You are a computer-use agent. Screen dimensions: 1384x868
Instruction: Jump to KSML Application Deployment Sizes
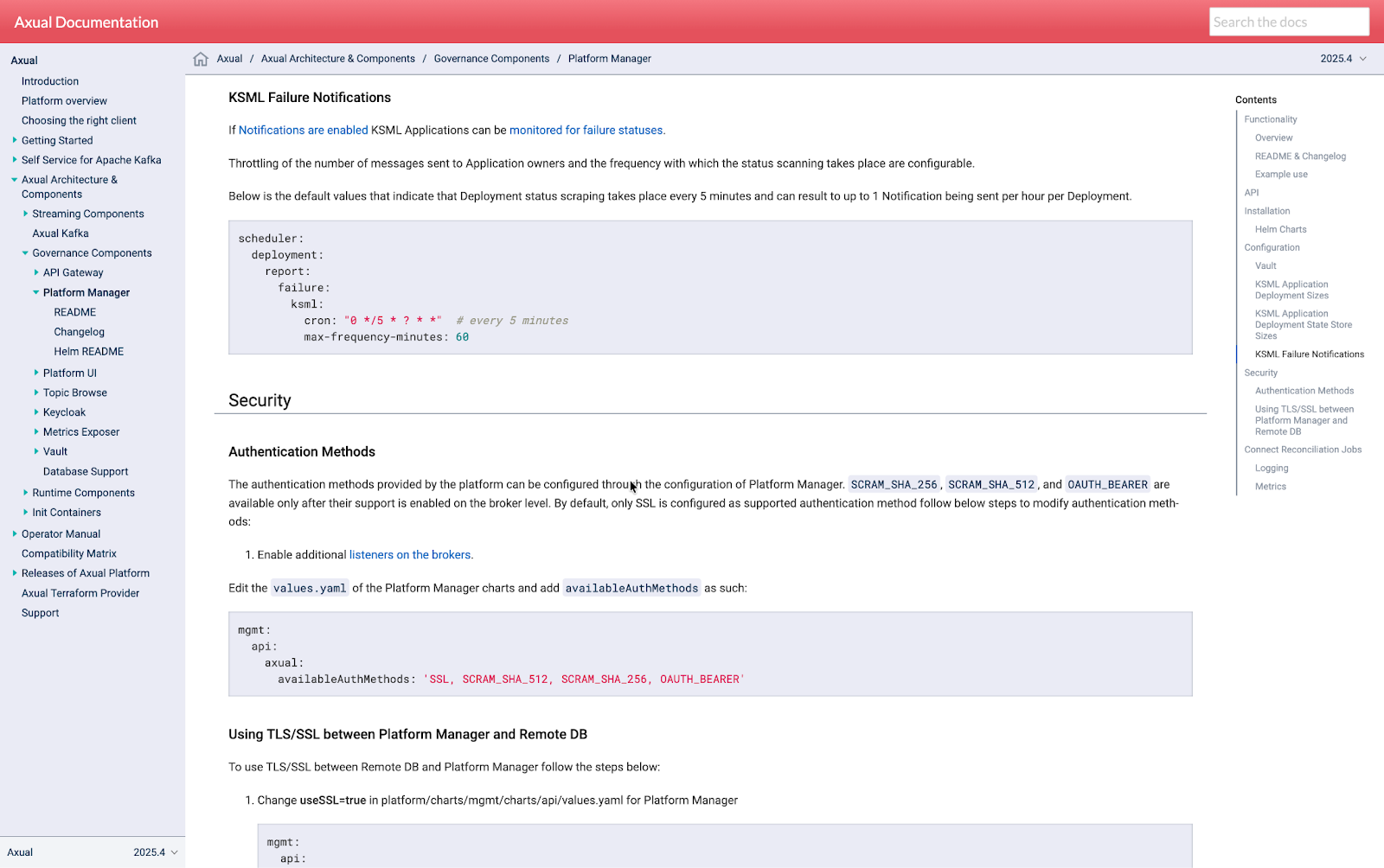(x=1291, y=290)
